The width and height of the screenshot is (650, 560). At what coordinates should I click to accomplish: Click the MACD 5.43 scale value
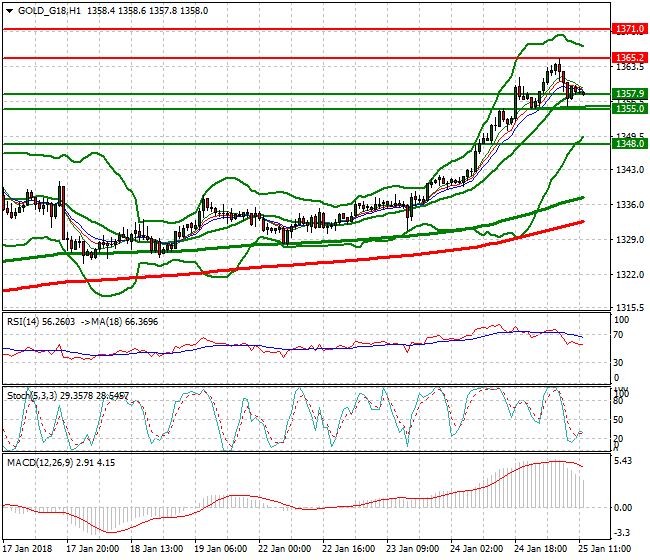pos(624,461)
